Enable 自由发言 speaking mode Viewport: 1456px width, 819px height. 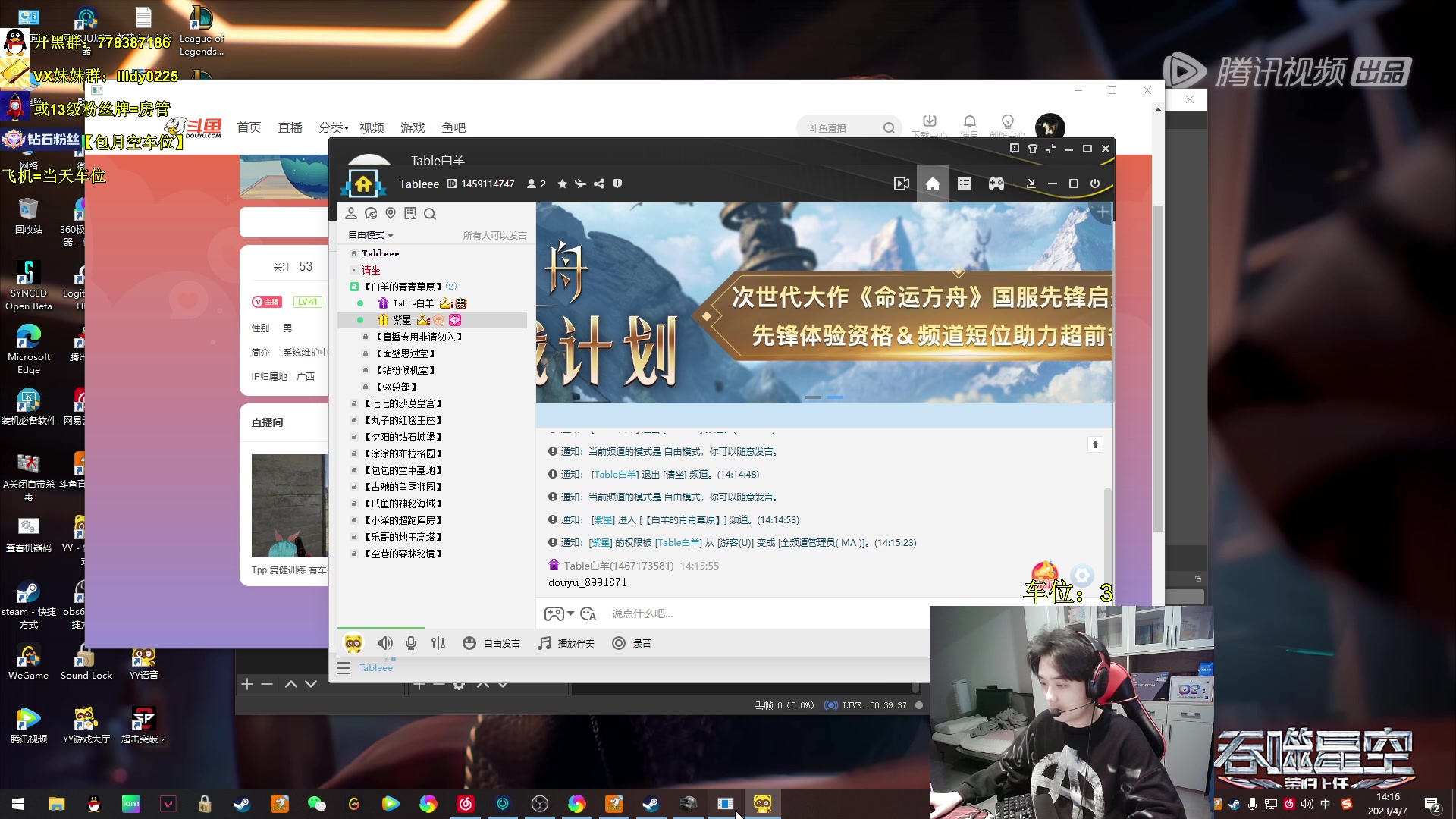(502, 642)
